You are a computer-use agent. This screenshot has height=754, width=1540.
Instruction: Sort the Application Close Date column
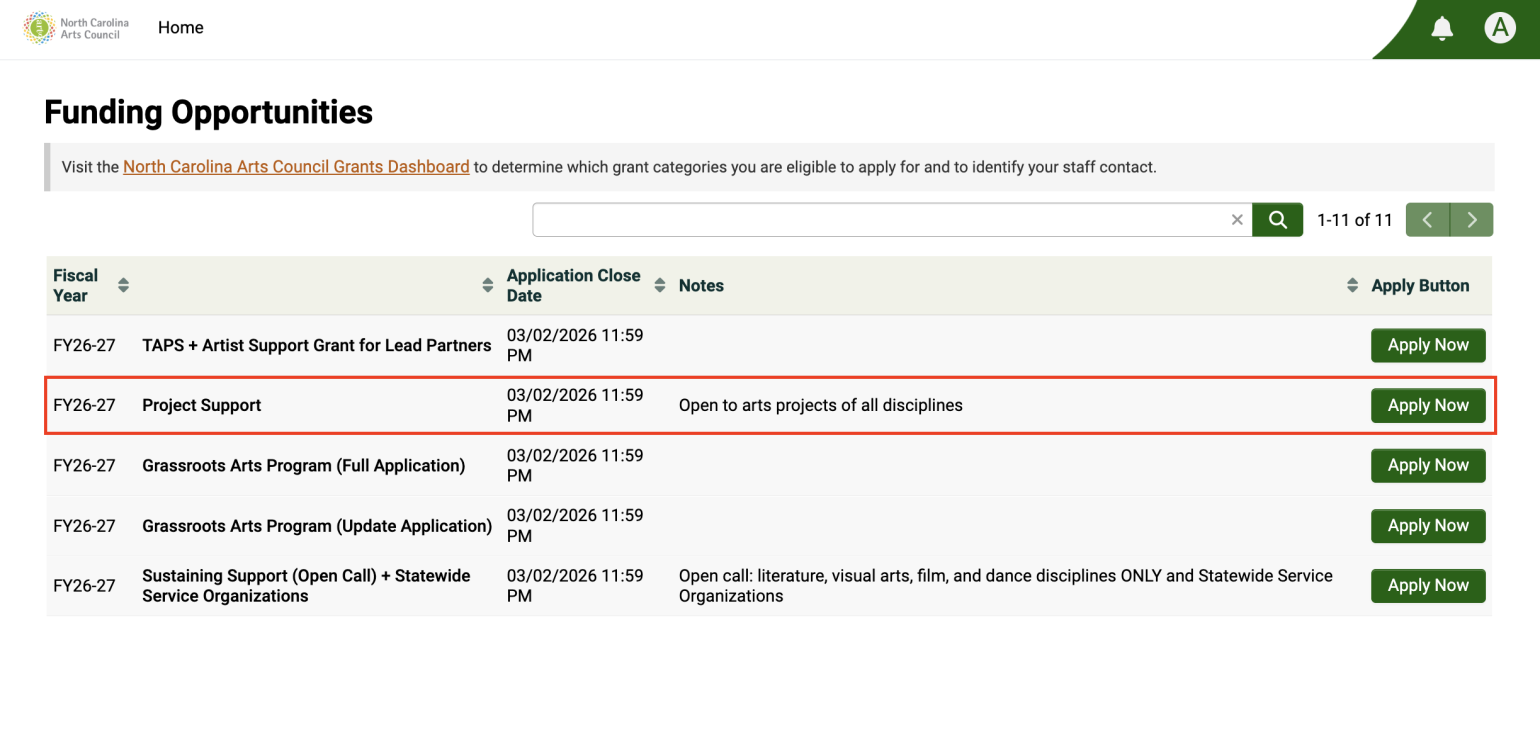coord(659,284)
